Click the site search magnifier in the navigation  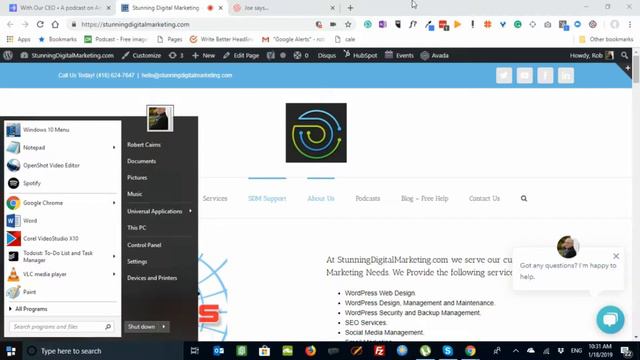524,198
